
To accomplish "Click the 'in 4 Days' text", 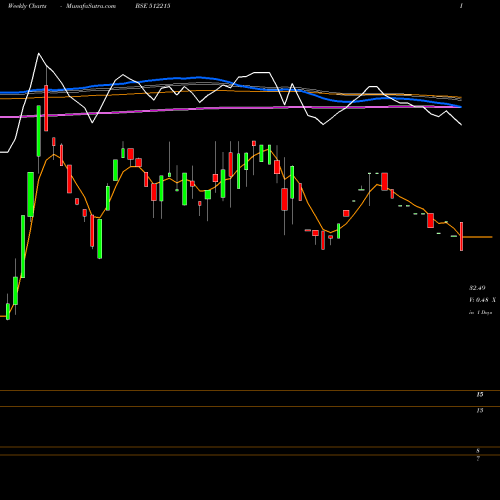I will point(480,313).
